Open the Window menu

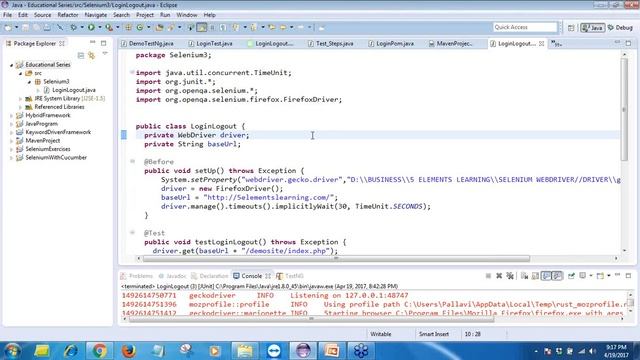187,15
